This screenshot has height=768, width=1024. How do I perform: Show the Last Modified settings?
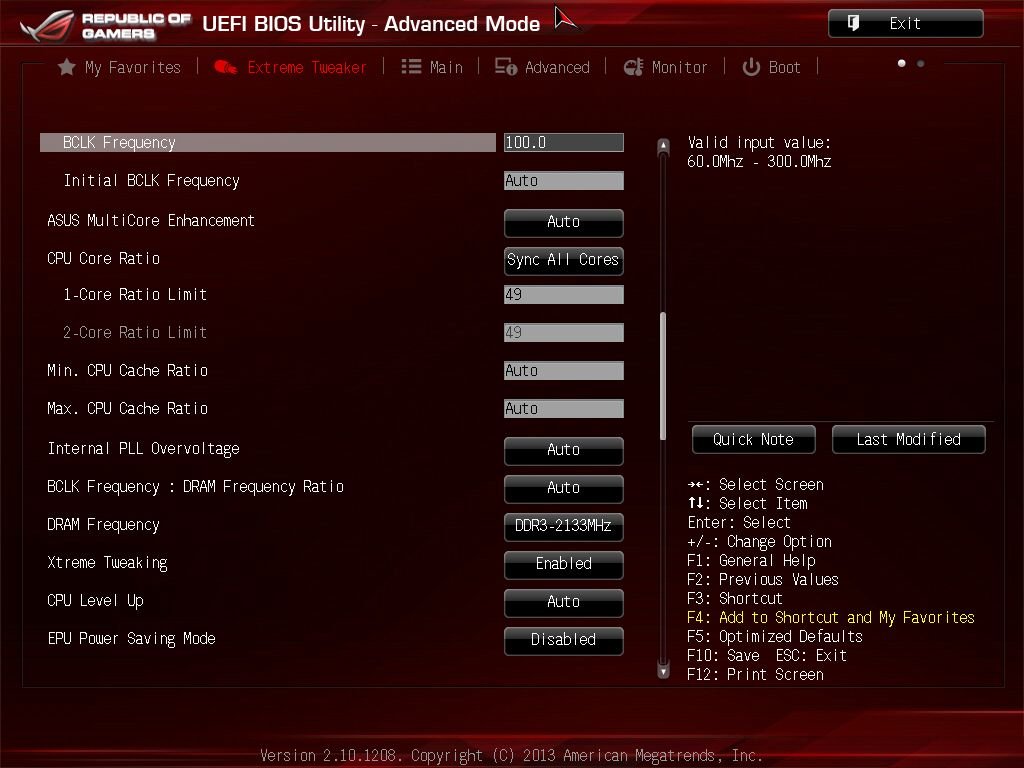[908, 440]
